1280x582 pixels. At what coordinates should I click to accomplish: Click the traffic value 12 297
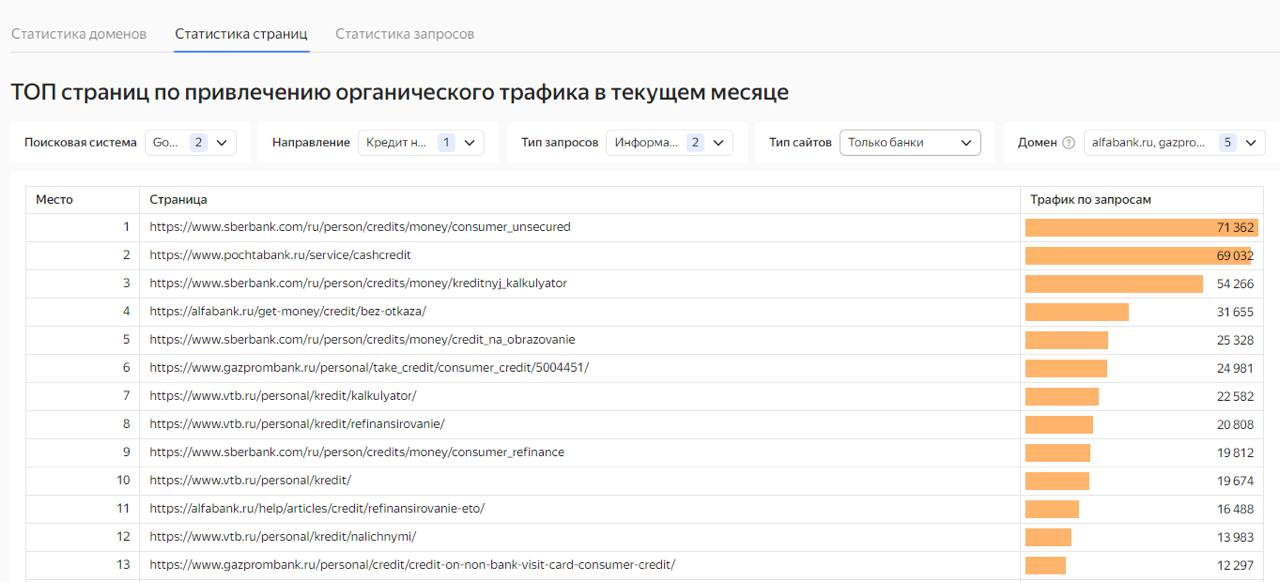pyautogui.click(x=1235, y=565)
